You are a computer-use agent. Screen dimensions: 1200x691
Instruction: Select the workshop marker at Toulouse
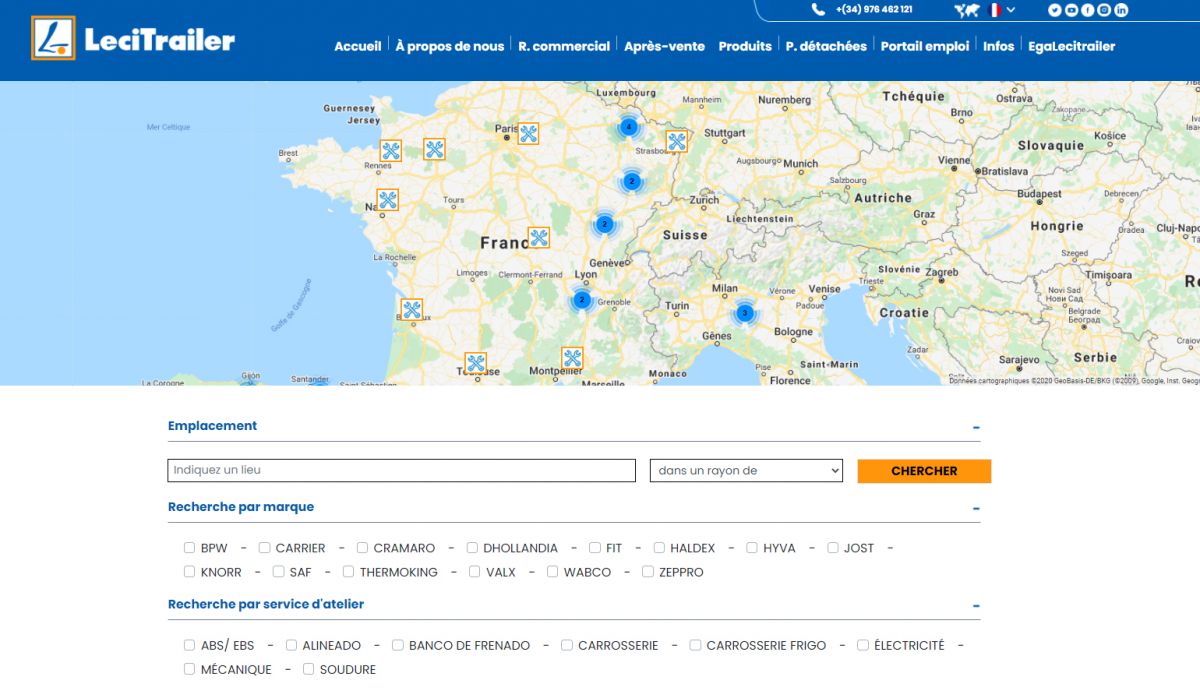(x=476, y=364)
